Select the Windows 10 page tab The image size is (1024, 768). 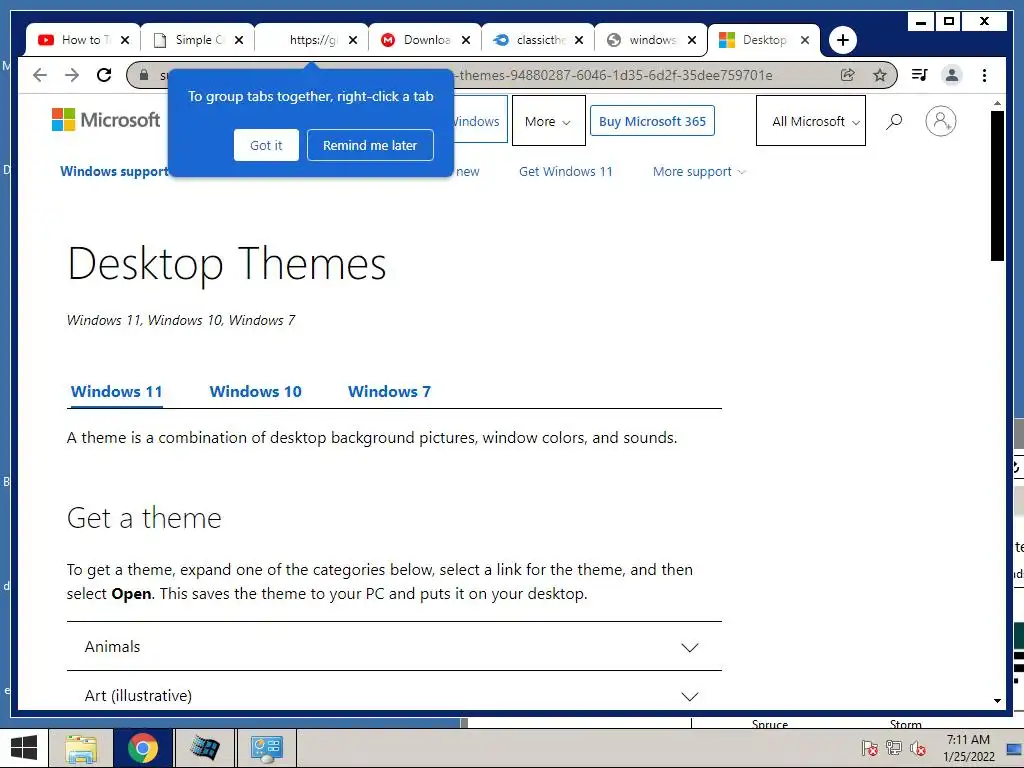pos(255,392)
